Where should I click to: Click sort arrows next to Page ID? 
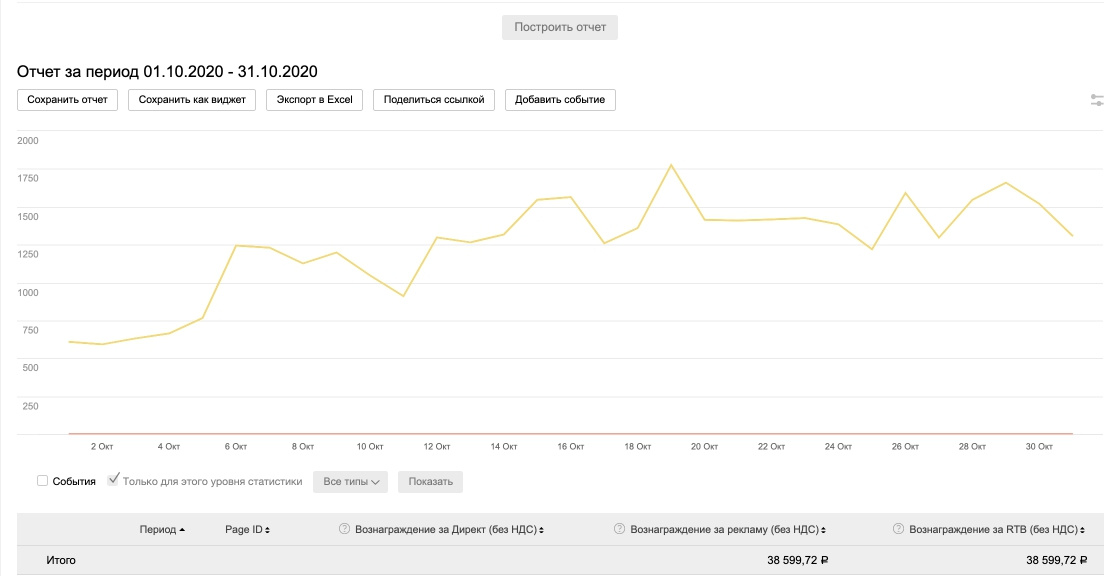(x=267, y=529)
